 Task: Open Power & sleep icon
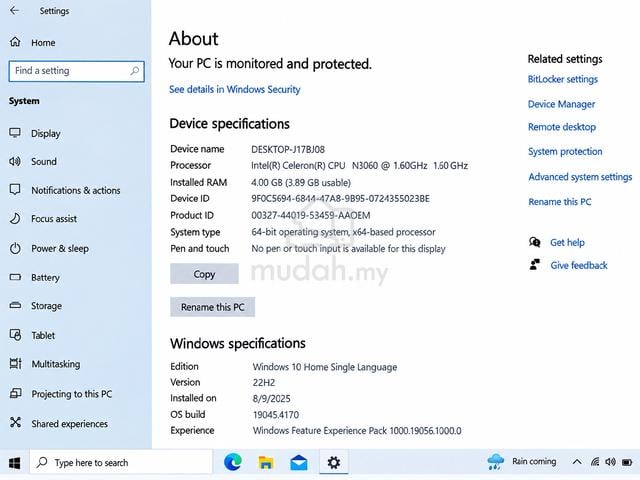[x=15, y=248]
